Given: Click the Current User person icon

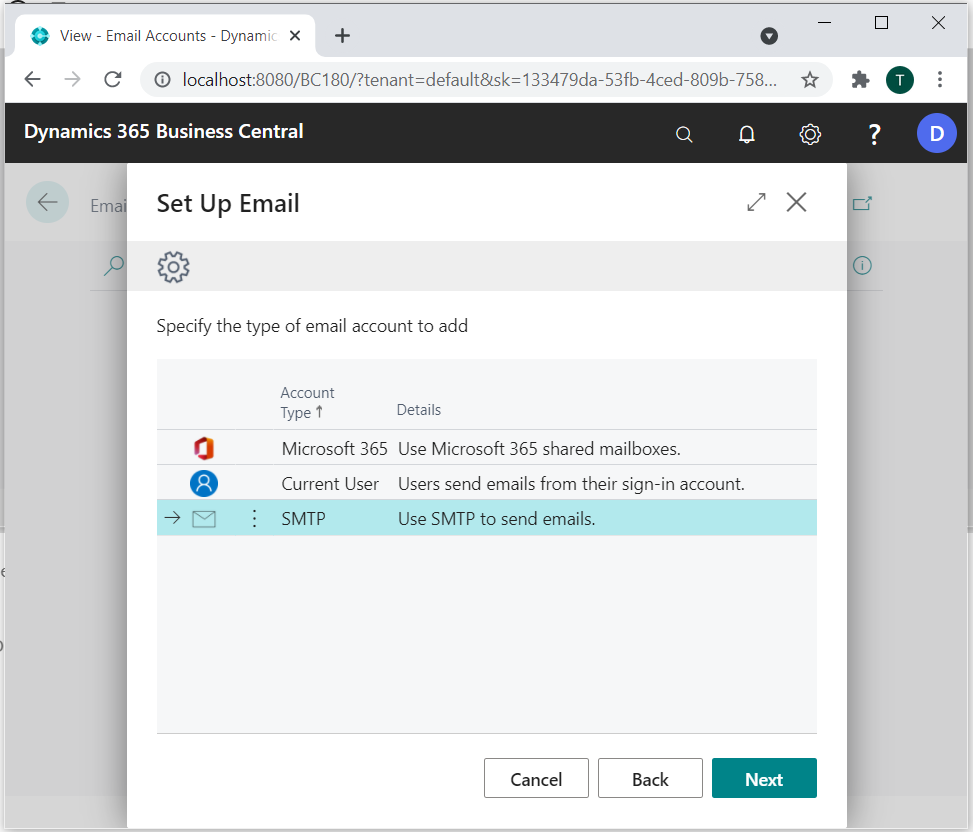Looking at the screenshot, I should [x=204, y=483].
